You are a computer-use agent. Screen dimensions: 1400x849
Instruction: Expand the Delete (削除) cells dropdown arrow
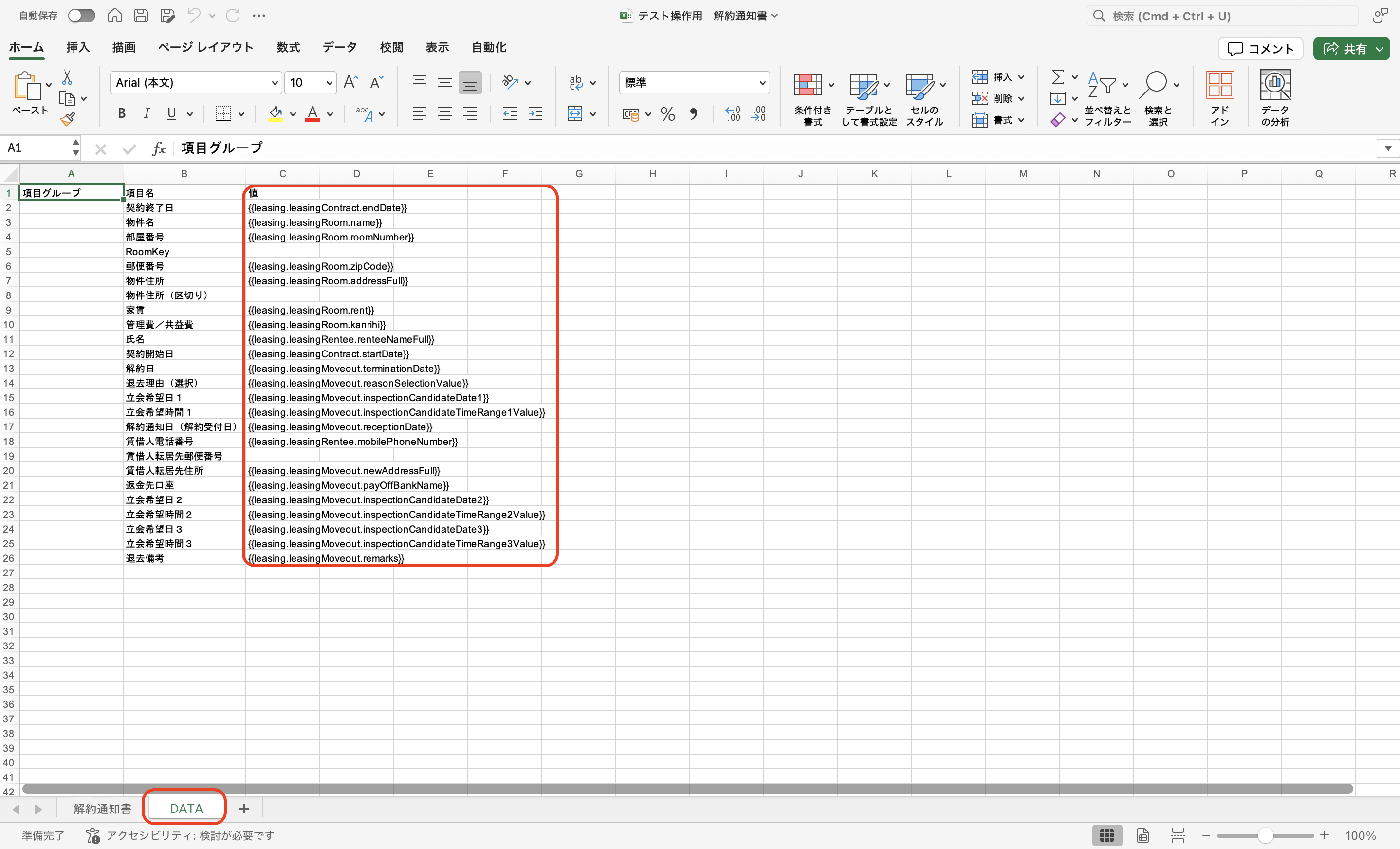pyautogui.click(x=1021, y=98)
